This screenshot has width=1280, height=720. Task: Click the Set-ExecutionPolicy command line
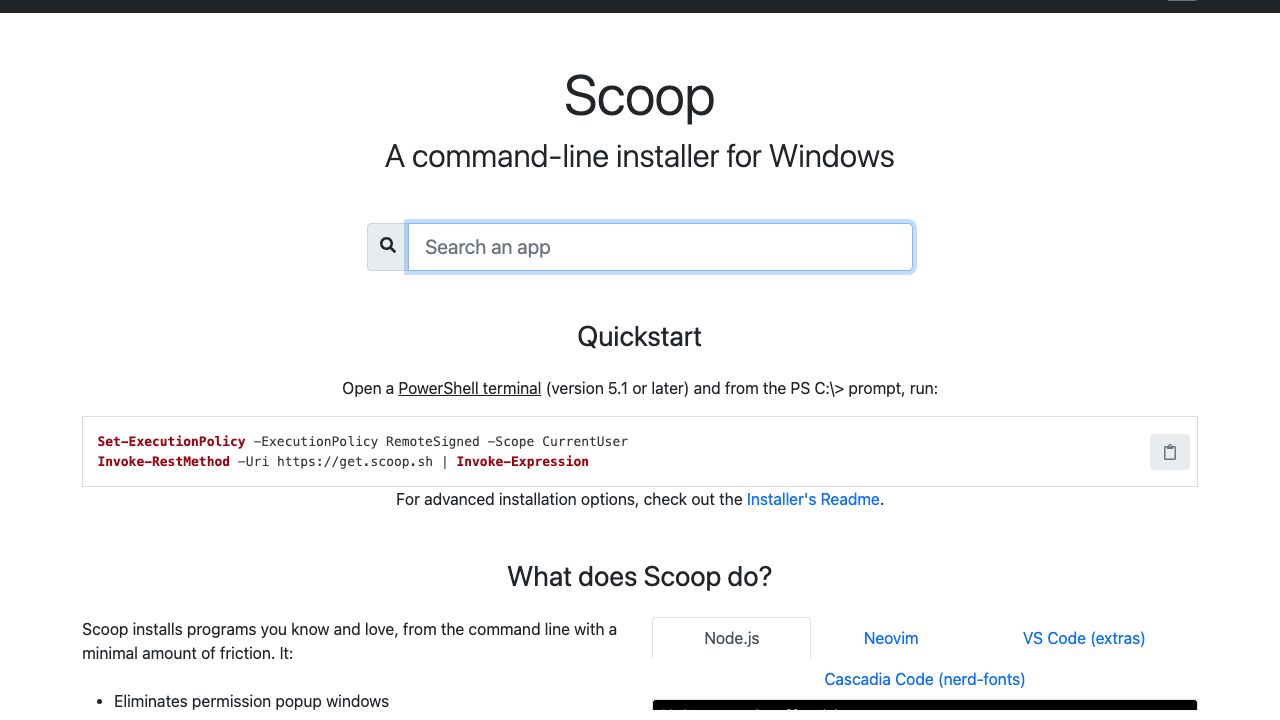click(x=362, y=441)
